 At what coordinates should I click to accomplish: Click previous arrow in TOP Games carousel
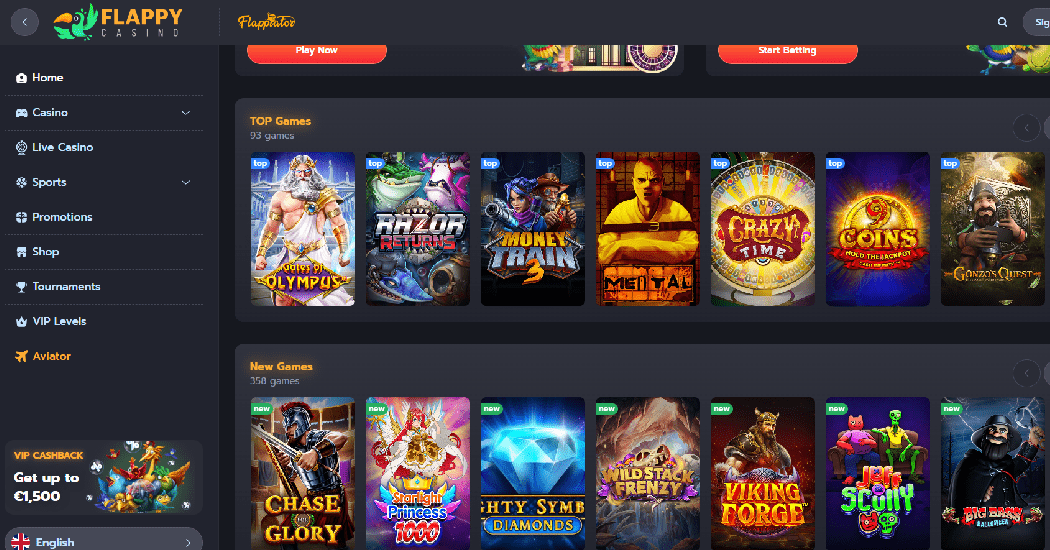tap(1026, 127)
